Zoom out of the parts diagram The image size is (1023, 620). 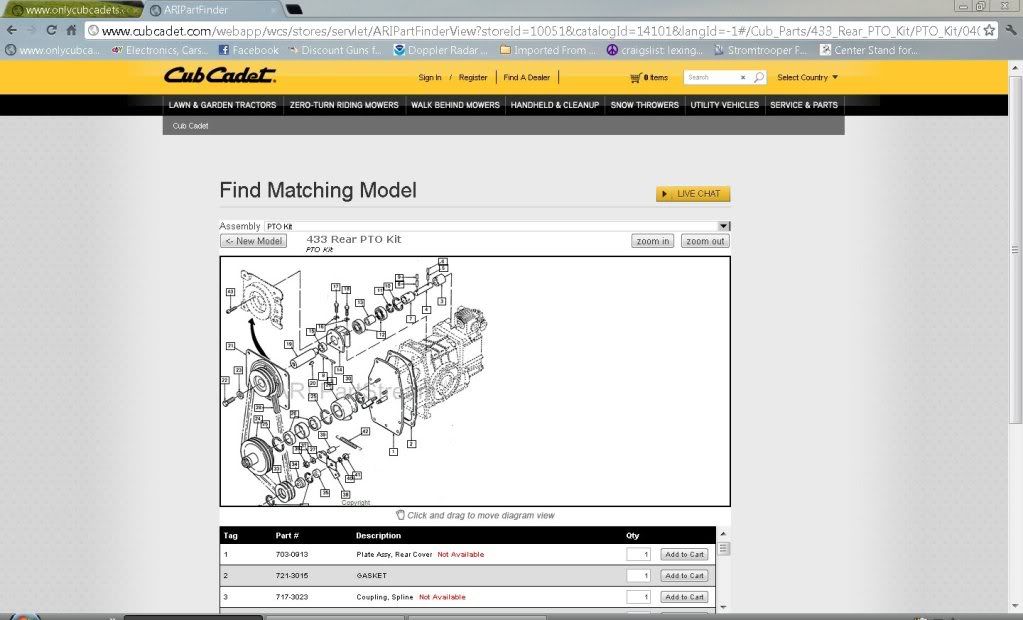point(705,241)
